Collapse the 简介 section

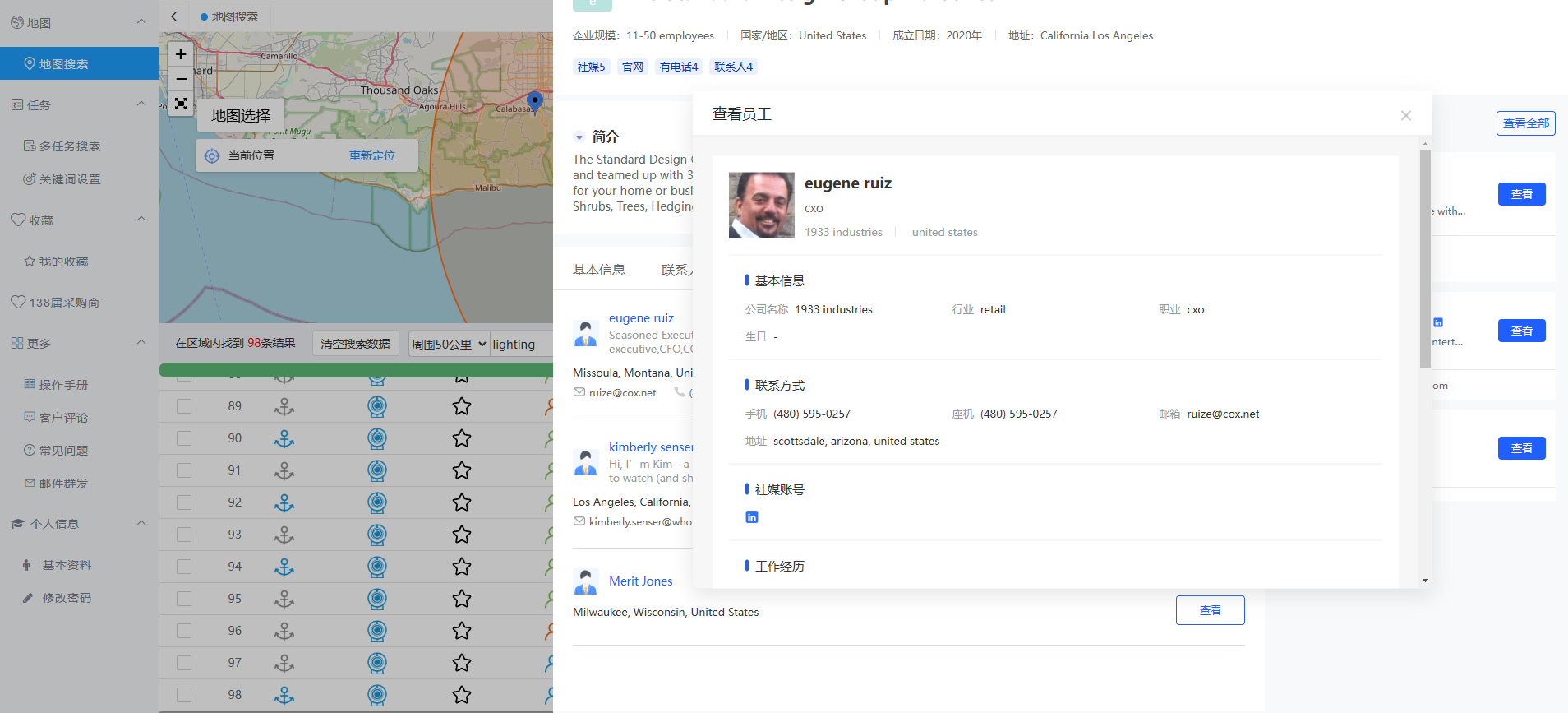click(579, 137)
